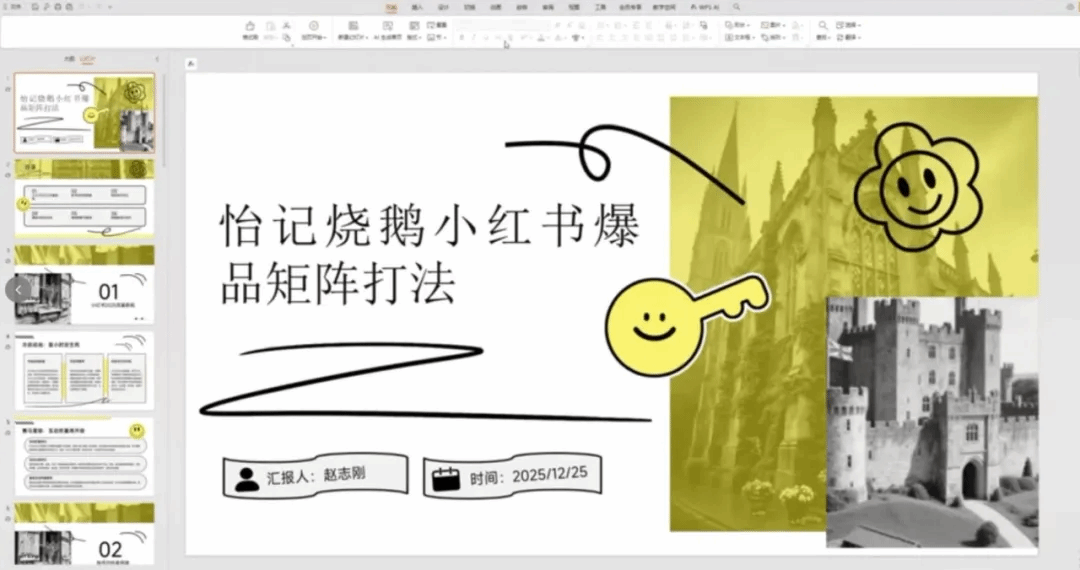
Task: Switch to the Insert ribbon tab
Action: pos(417,7)
